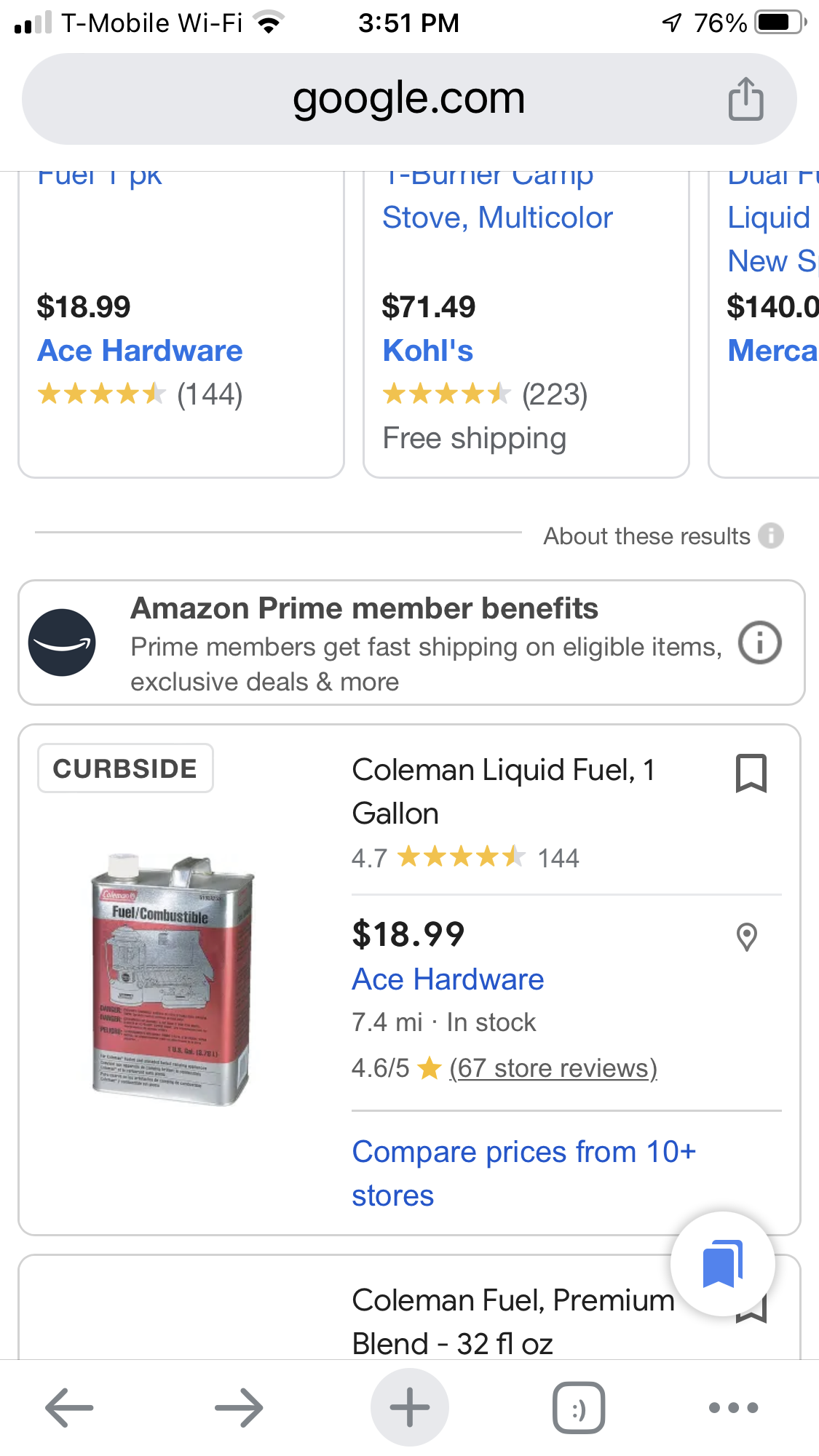Open Kohl's seller link in carousel
The height and width of the screenshot is (1456, 819).
click(428, 351)
